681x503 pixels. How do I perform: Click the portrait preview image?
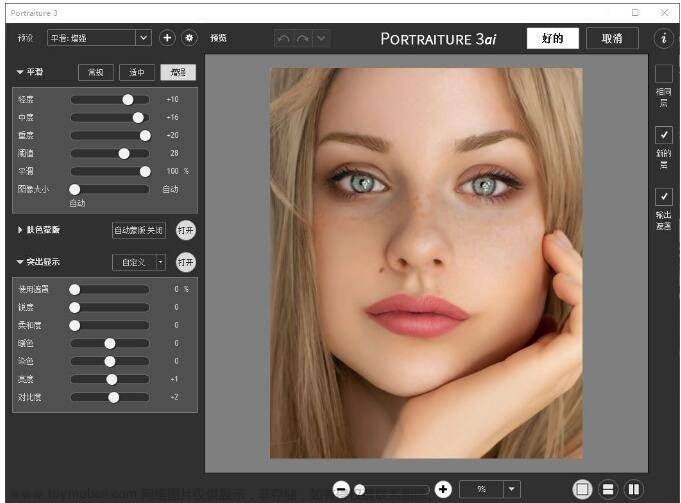426,263
